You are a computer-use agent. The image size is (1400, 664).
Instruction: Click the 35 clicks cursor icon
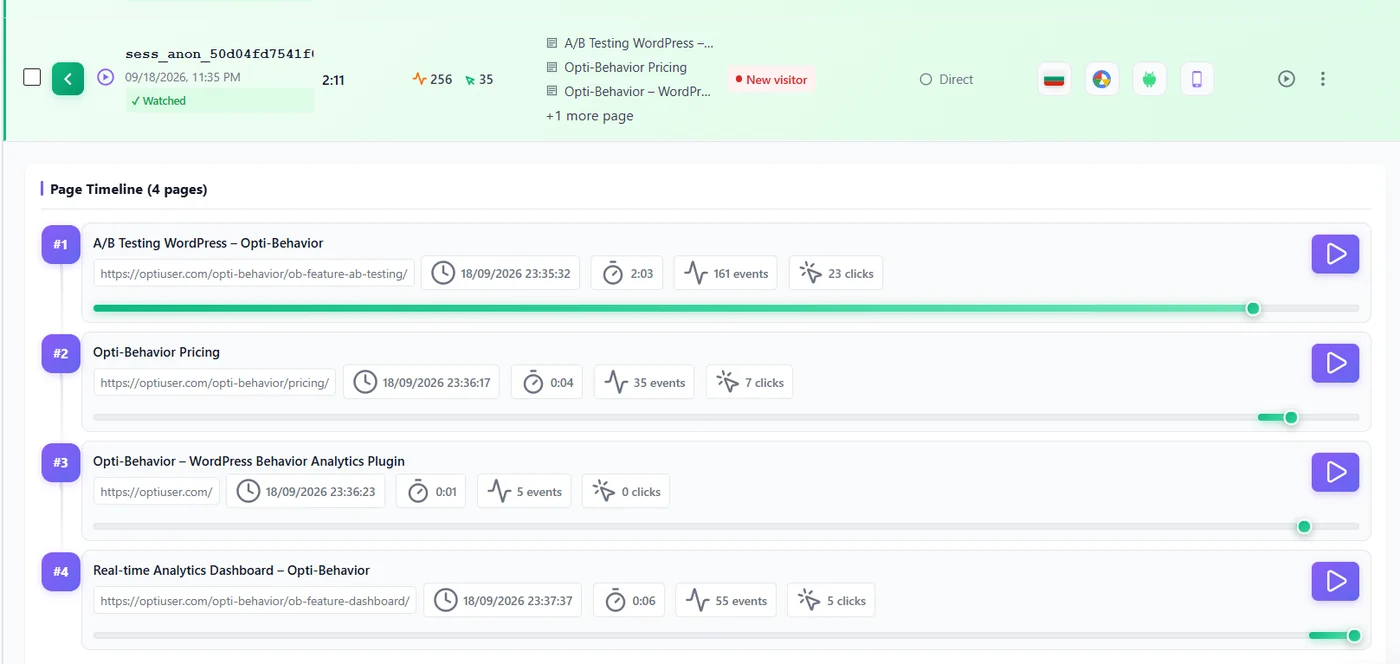(x=470, y=80)
